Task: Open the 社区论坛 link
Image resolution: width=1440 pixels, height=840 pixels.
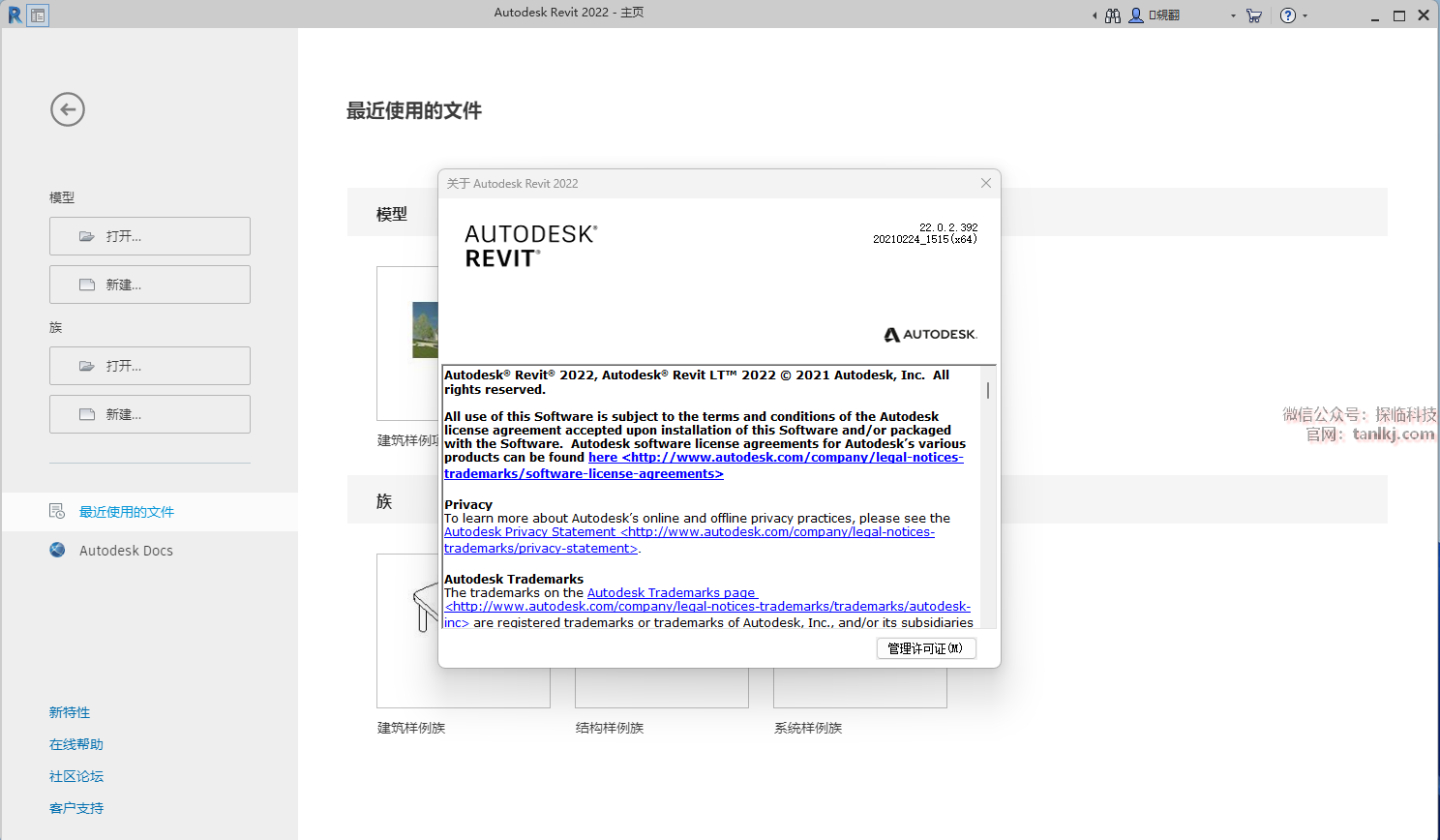Action: 76,776
